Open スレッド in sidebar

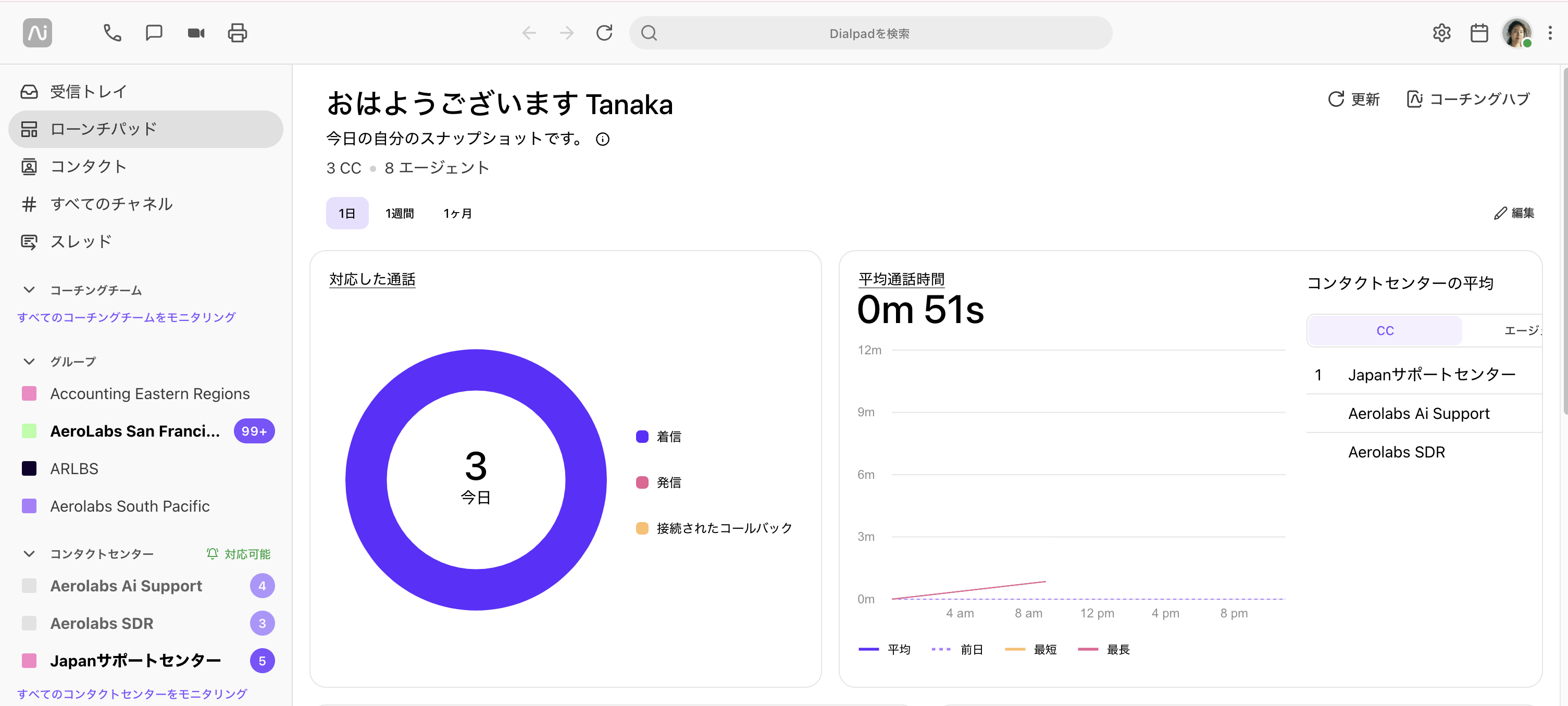146,242
